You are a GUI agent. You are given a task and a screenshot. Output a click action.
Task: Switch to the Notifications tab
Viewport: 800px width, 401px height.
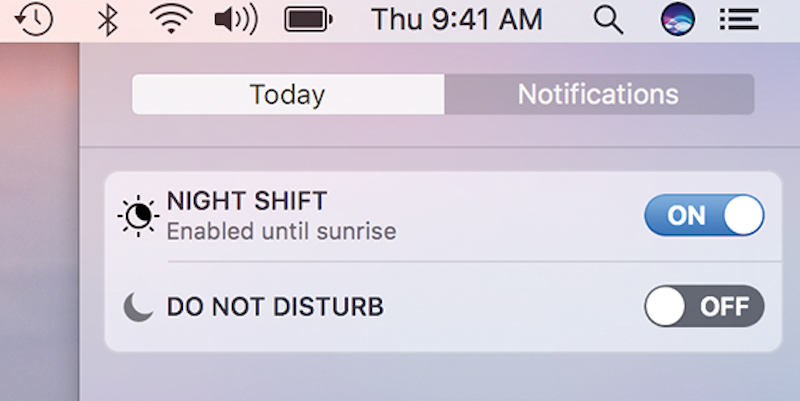tap(598, 95)
